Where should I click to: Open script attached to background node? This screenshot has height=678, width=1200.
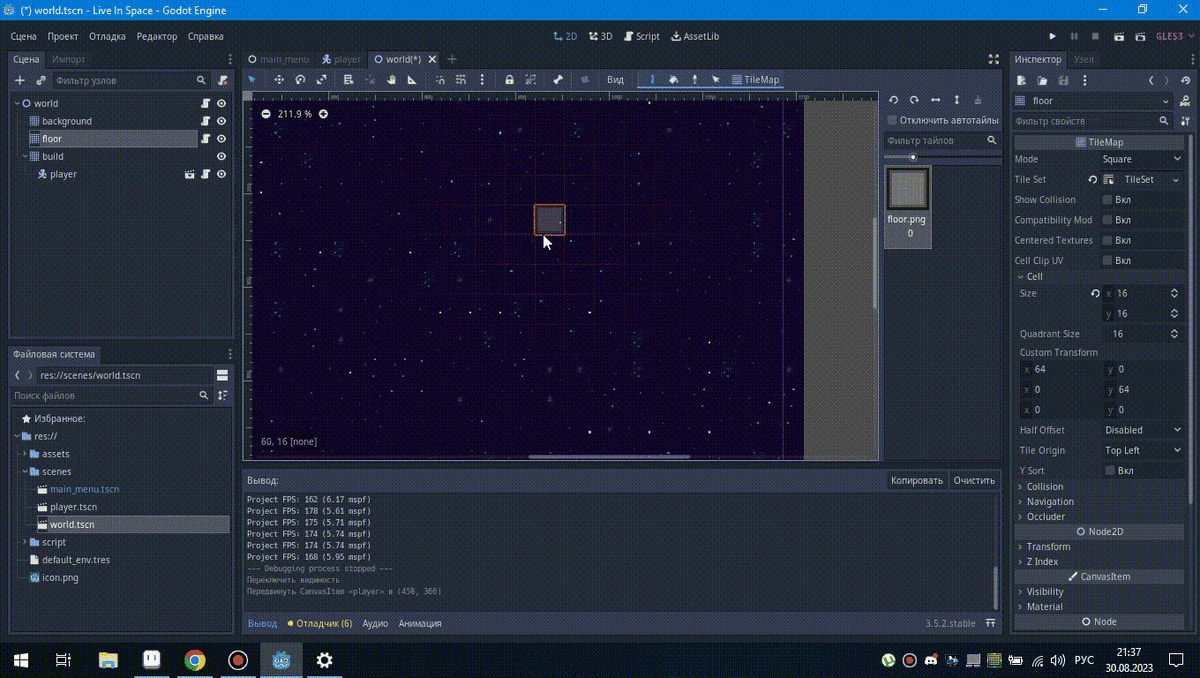pyautogui.click(x=205, y=121)
